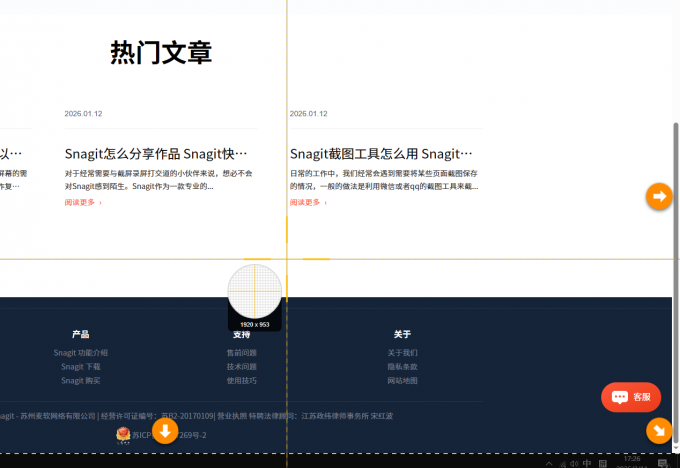Open the 'Snagit 购买' footer link
The image size is (680, 468).
click(x=81, y=380)
